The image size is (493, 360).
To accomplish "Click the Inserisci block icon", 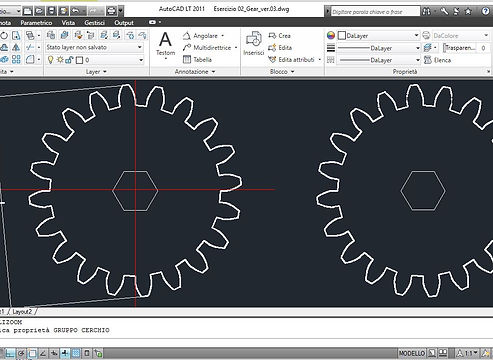I will tap(254, 43).
